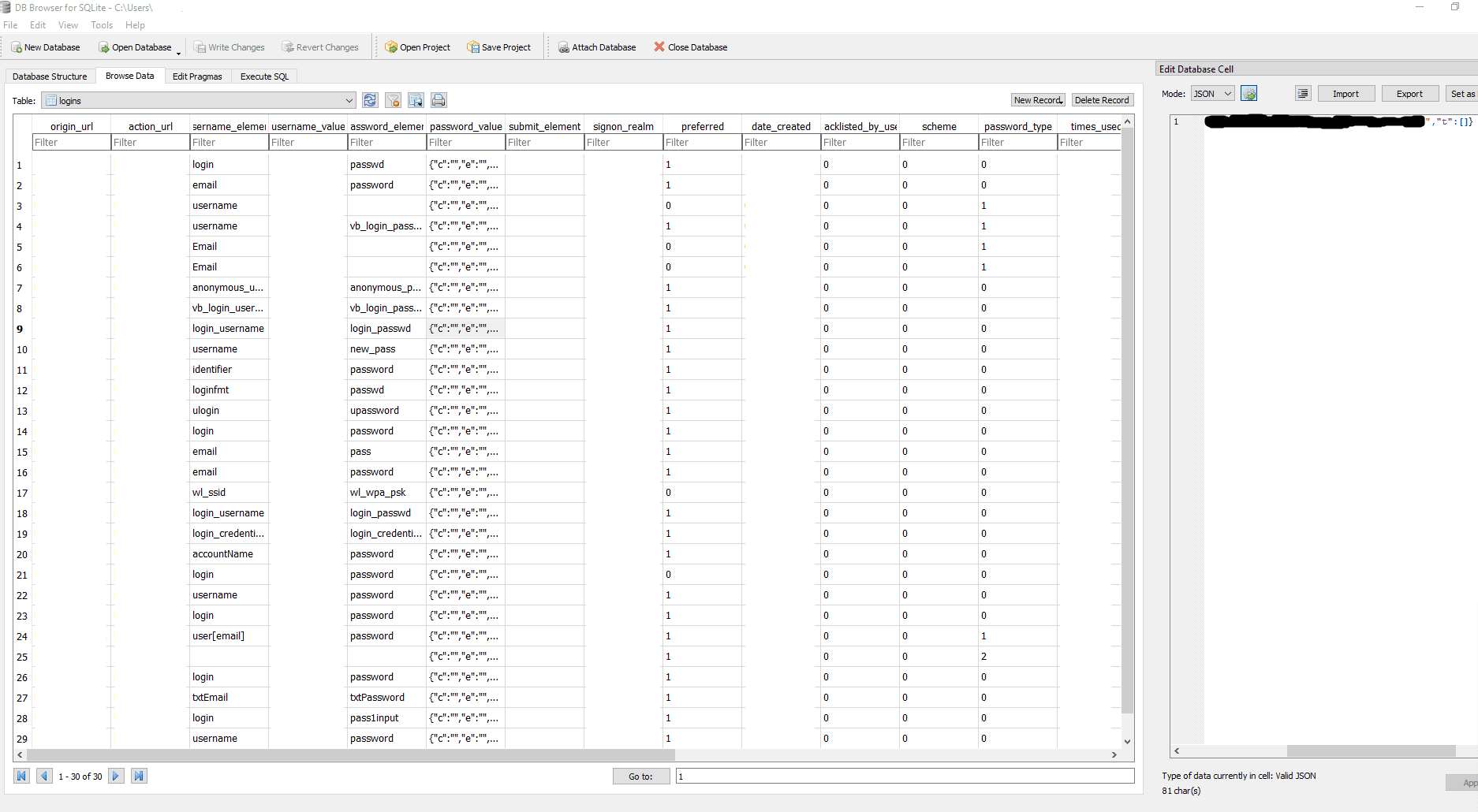
Task: Click the Go to row input field
Action: (x=904, y=777)
